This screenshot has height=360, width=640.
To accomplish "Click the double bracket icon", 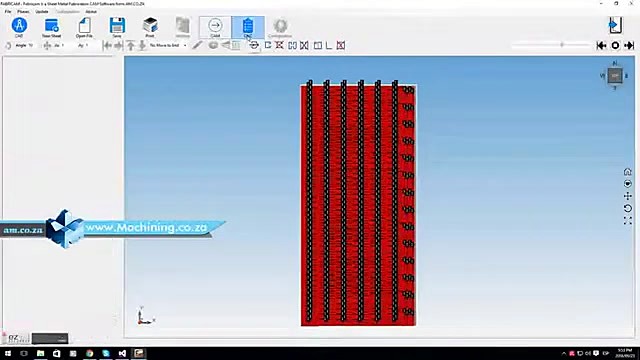I will point(292,45).
